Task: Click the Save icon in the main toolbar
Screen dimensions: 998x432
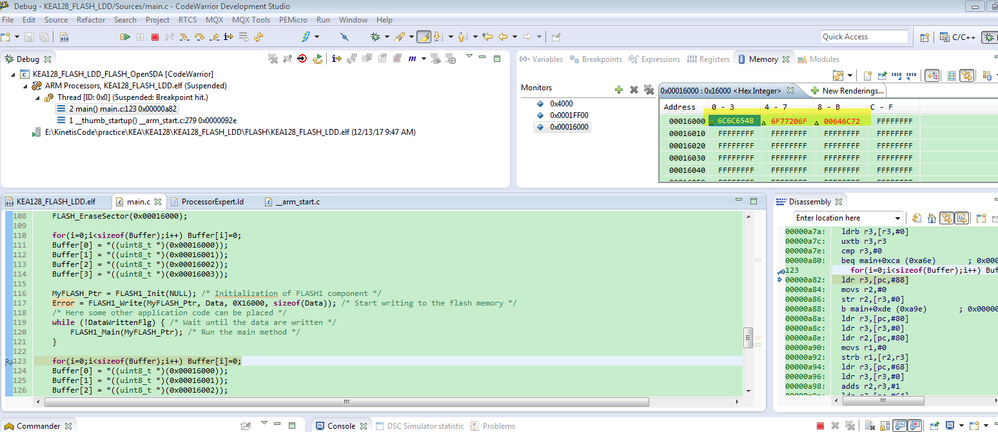Action: click(28, 37)
